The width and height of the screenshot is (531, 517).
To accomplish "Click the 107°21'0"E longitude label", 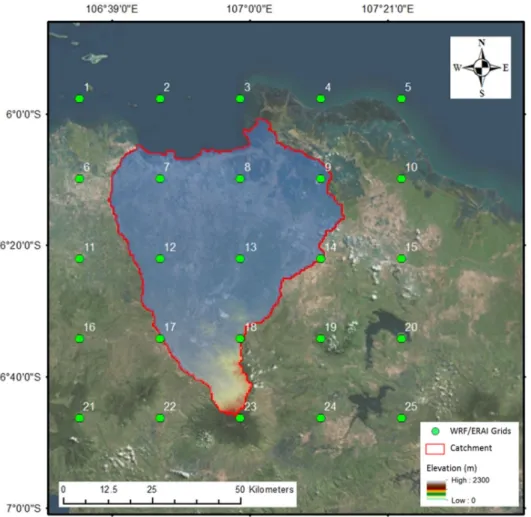I will click(388, 9).
